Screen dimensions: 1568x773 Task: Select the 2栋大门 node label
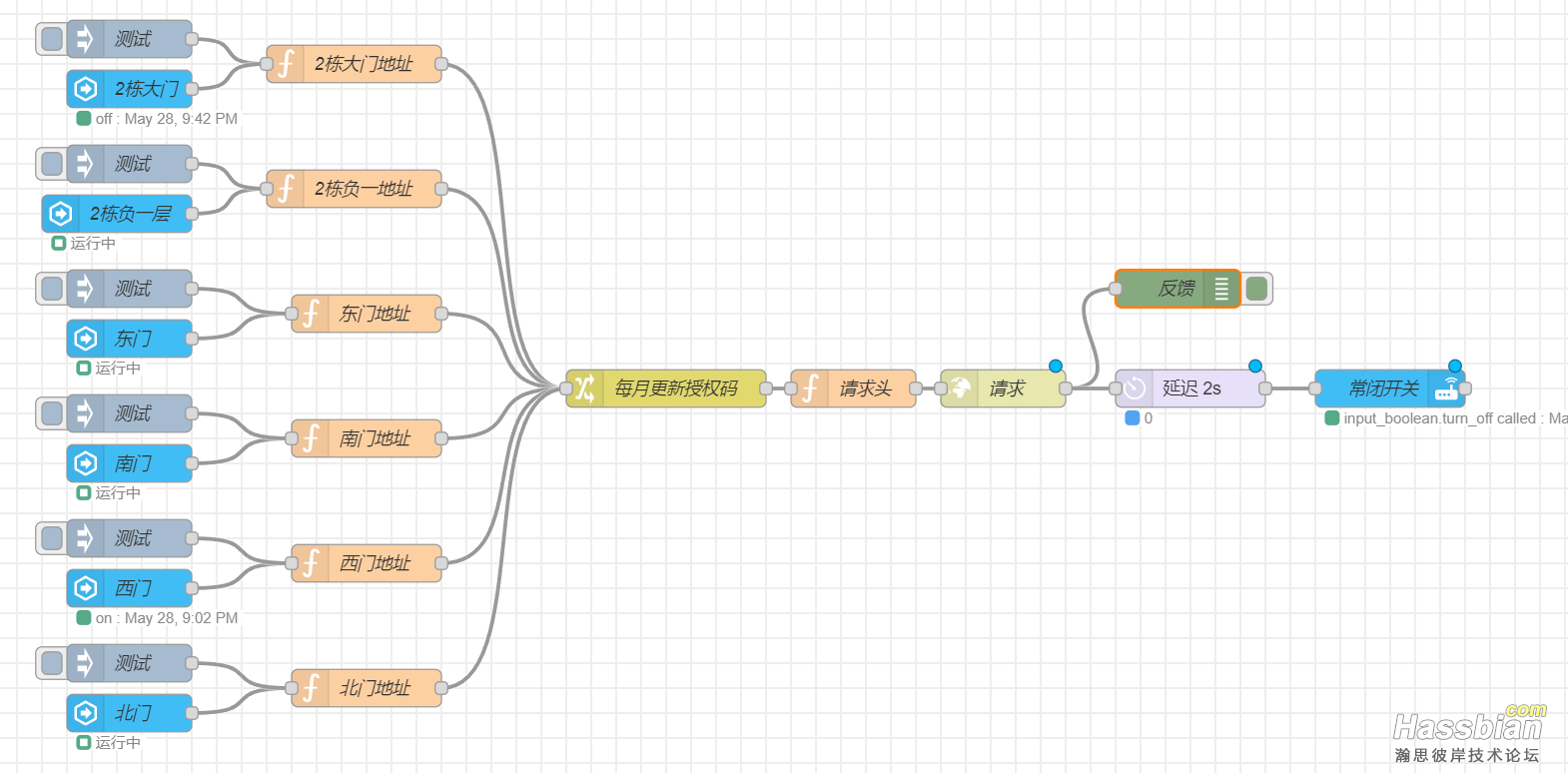(x=147, y=89)
